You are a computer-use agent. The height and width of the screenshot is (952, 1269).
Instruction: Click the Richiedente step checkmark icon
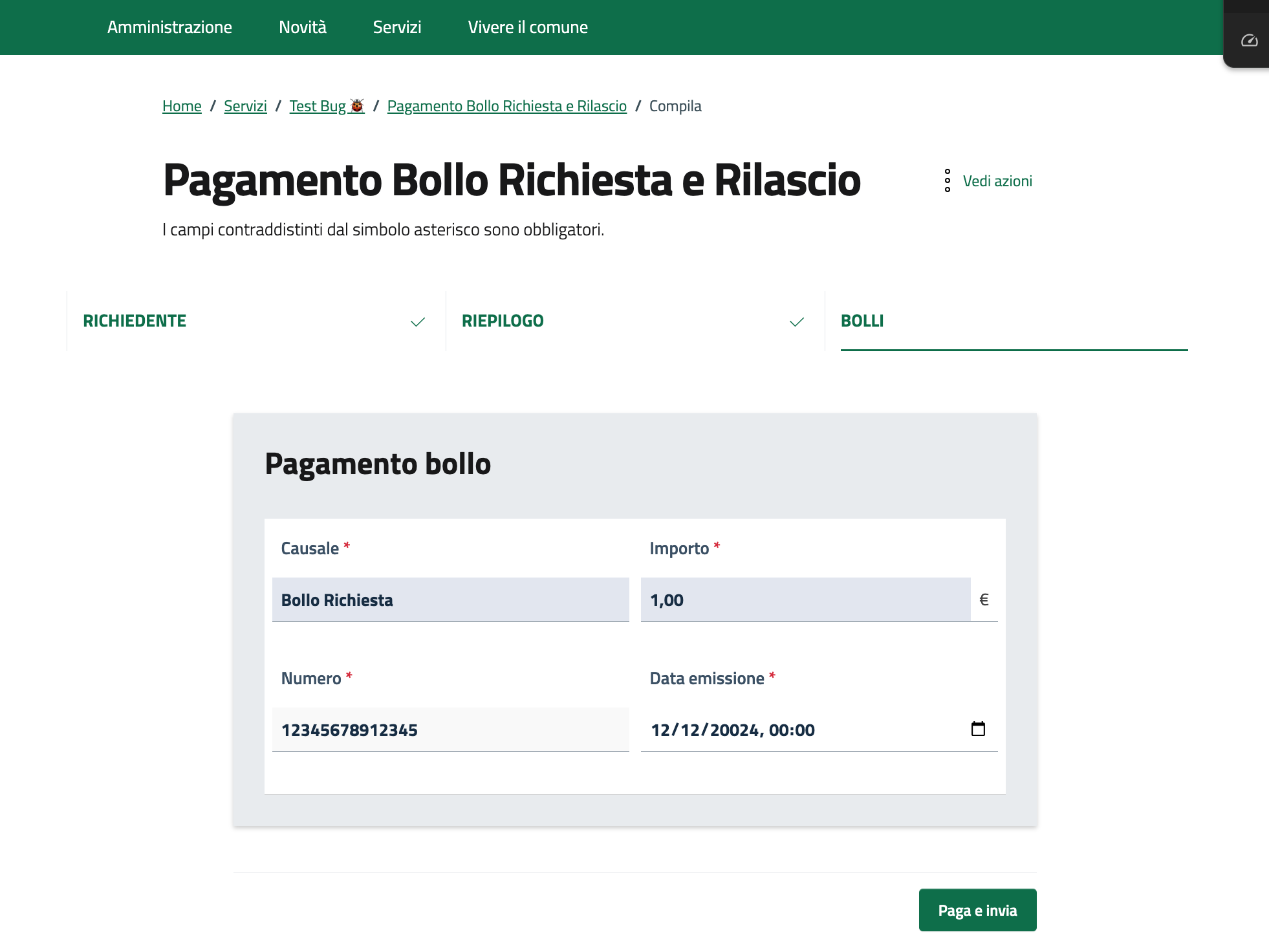tap(418, 321)
